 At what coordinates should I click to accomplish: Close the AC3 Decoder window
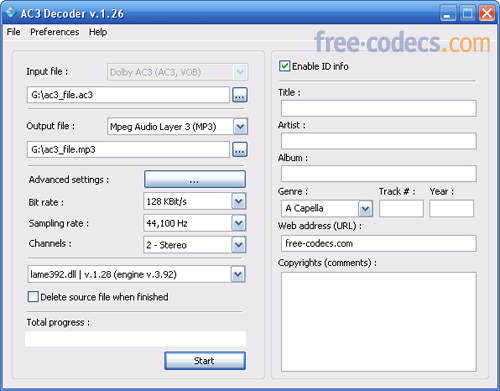tap(487, 14)
